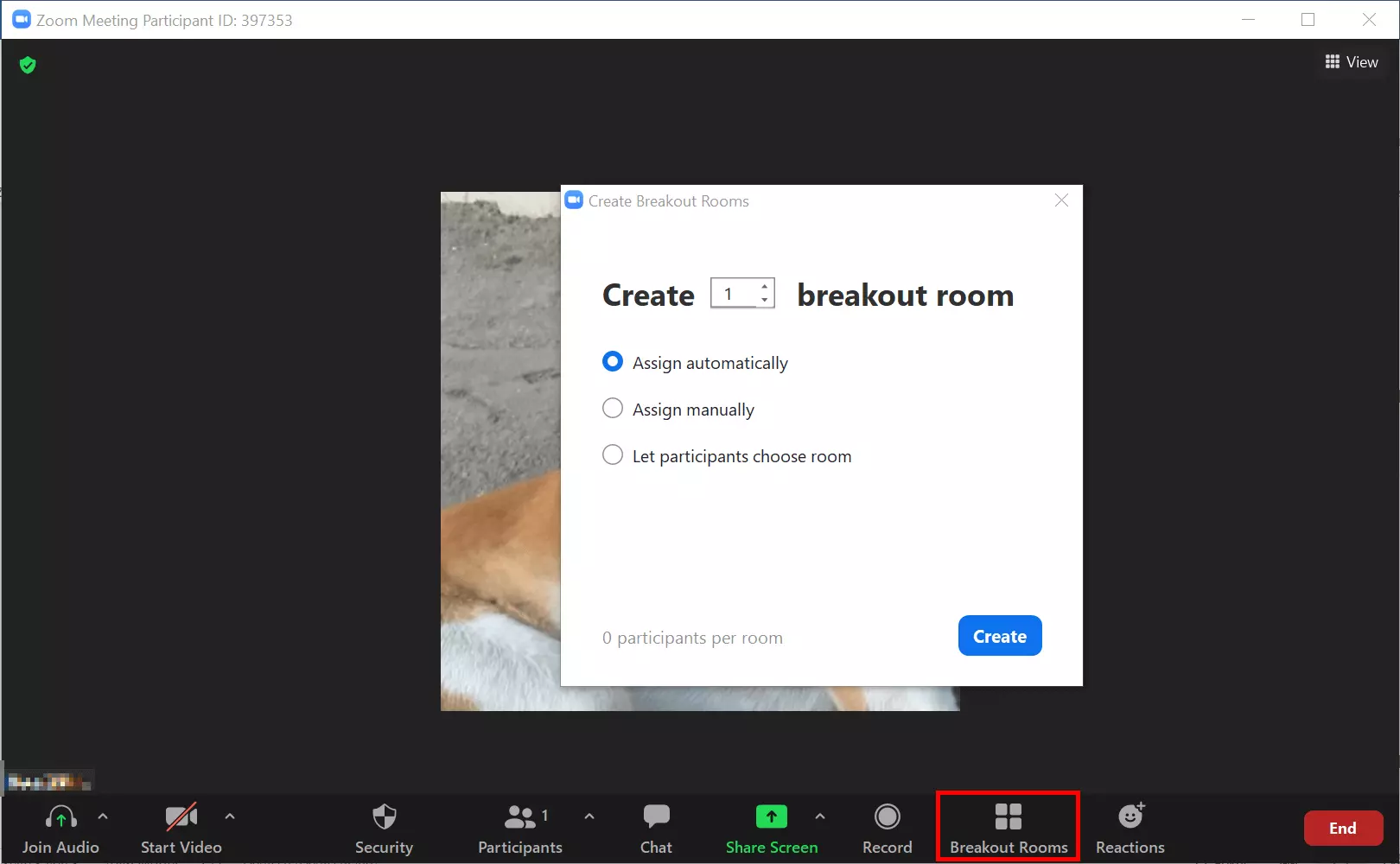
Task: Expand the share options caret beside Share Screen
Action: click(820, 816)
